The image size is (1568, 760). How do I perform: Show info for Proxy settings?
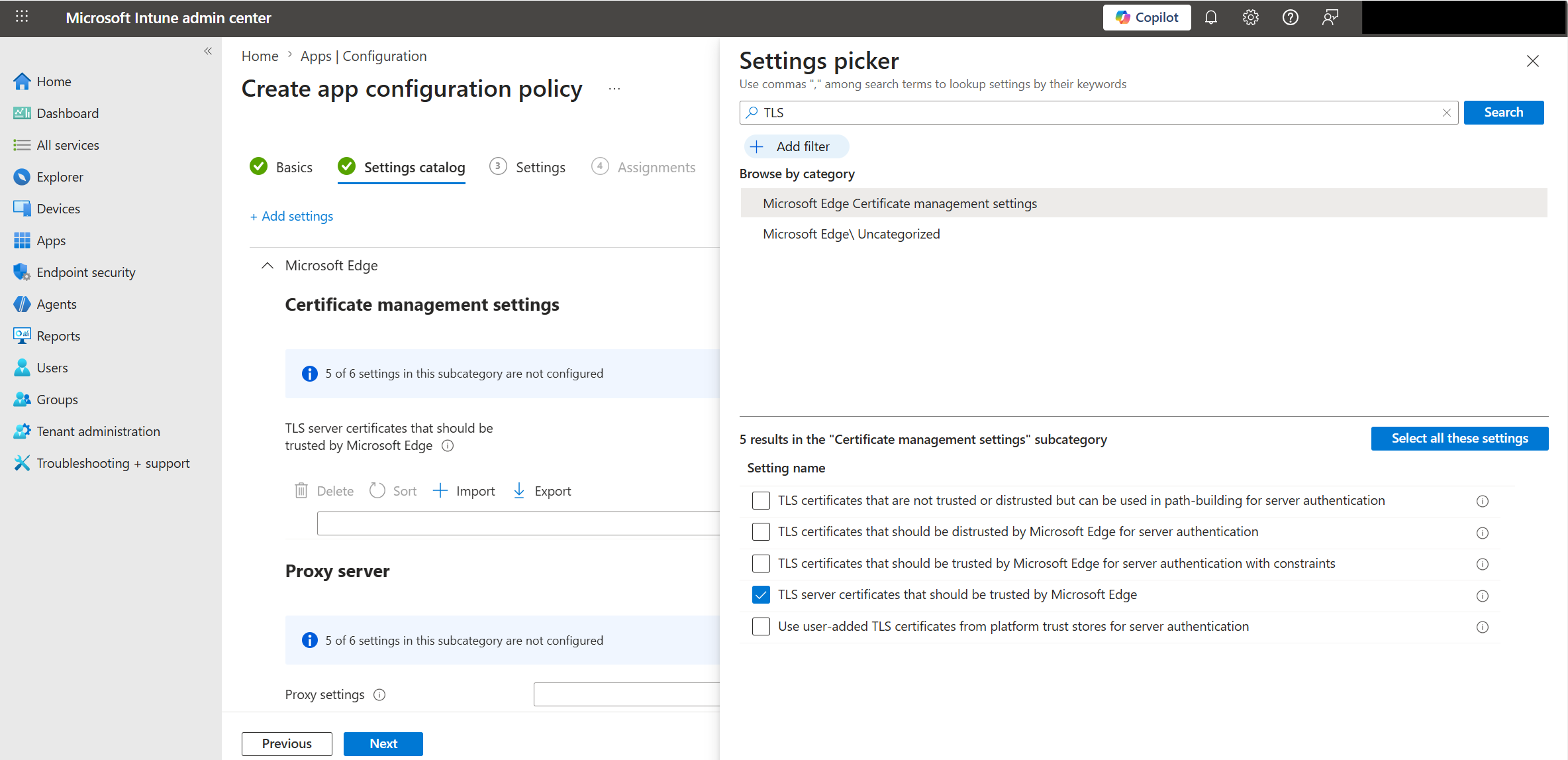[x=379, y=695]
